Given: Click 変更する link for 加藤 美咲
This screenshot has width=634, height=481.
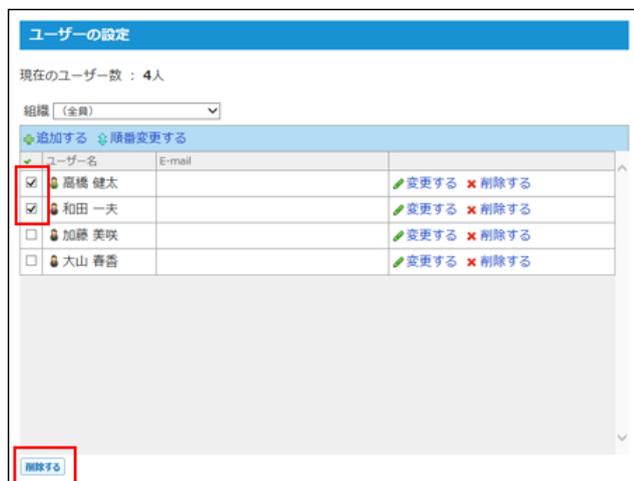Looking at the screenshot, I should [431, 235].
